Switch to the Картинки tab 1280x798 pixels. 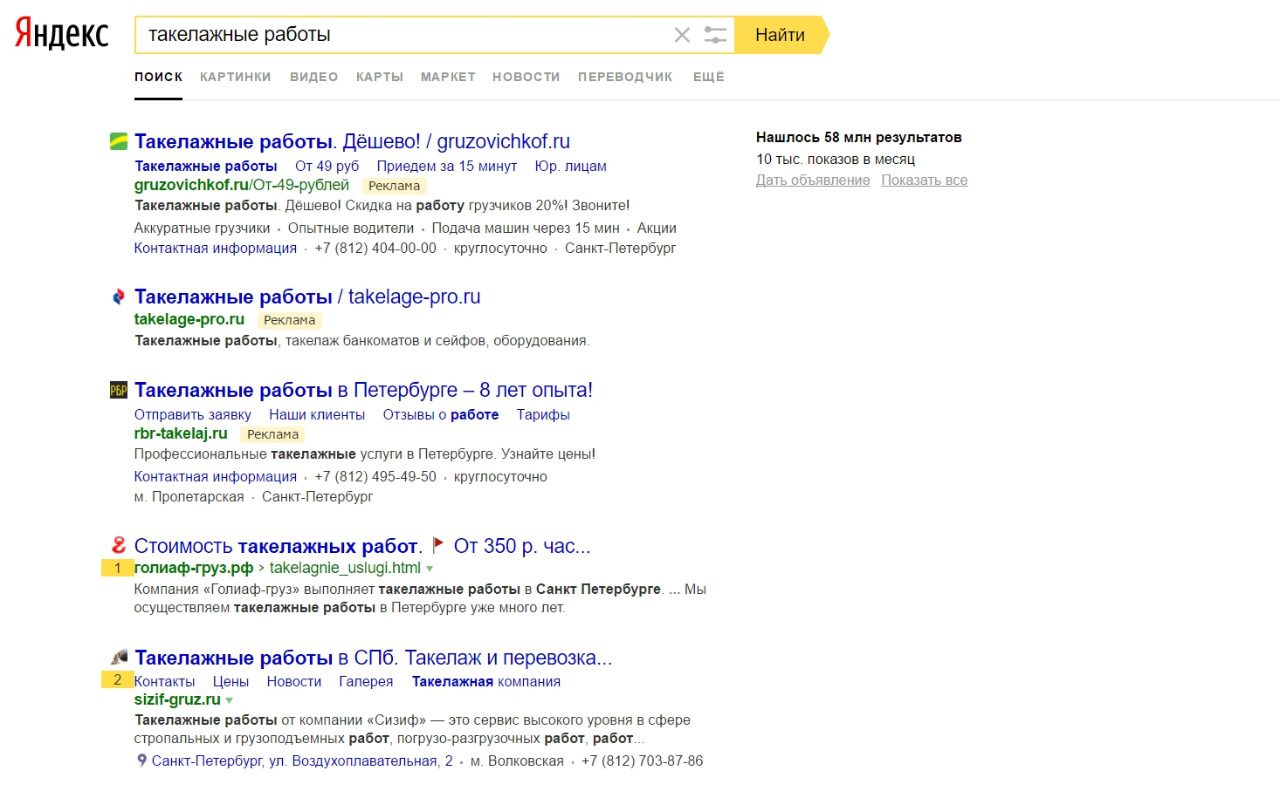[235, 77]
